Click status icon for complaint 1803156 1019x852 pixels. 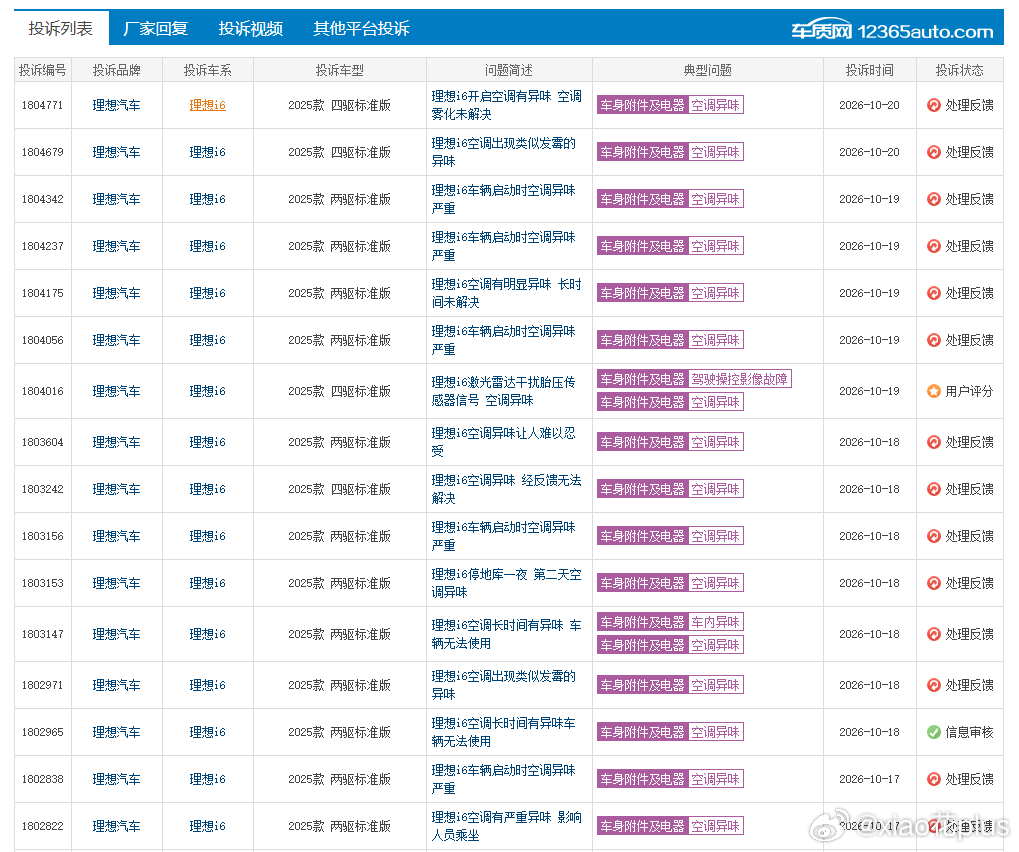coord(934,536)
